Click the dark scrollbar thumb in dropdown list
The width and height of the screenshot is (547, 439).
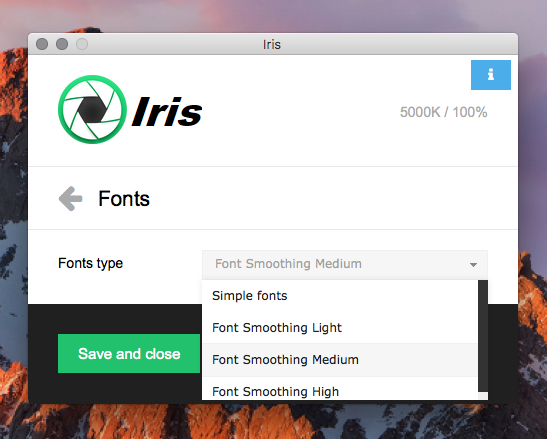483,335
